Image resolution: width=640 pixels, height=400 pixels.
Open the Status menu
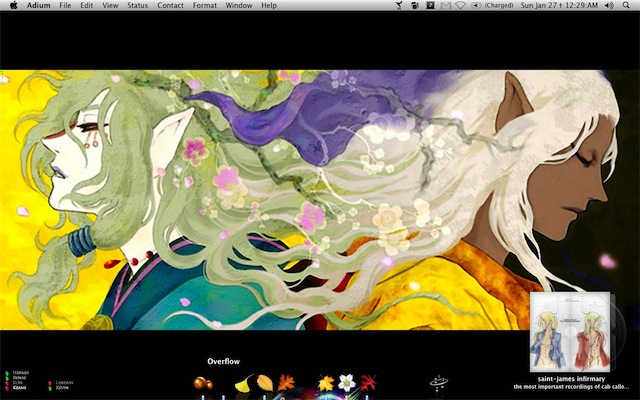[138, 5]
